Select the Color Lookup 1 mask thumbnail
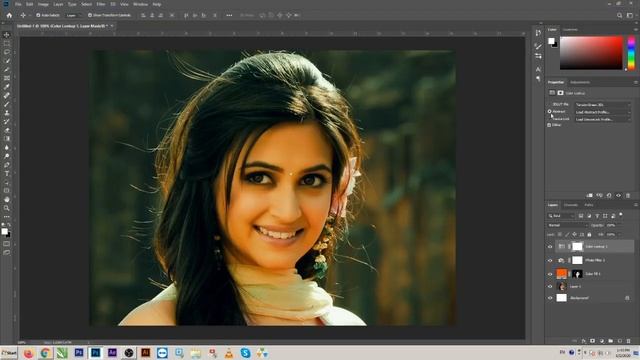 click(577, 247)
